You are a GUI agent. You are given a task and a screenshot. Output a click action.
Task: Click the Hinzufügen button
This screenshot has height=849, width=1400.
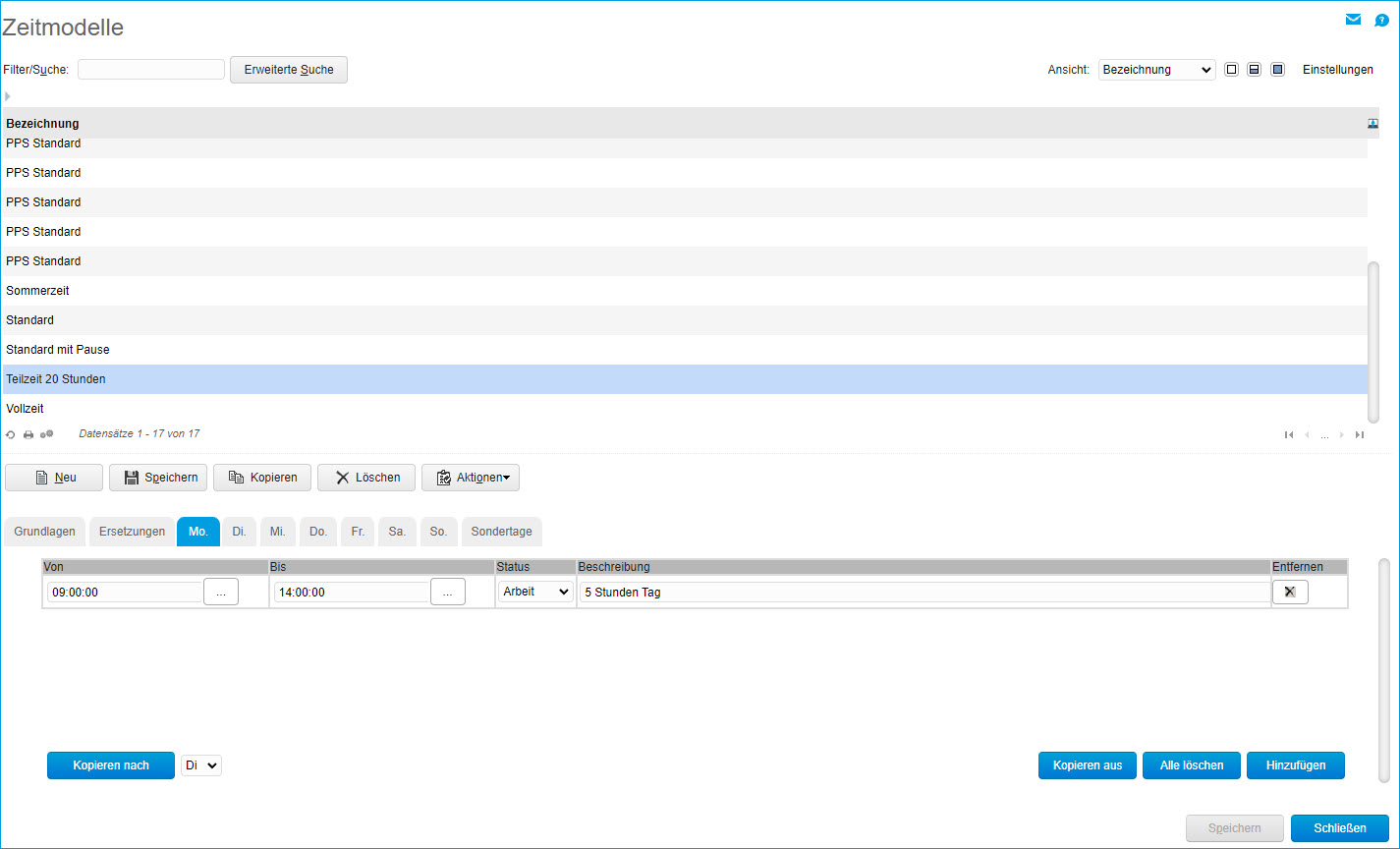1295,765
